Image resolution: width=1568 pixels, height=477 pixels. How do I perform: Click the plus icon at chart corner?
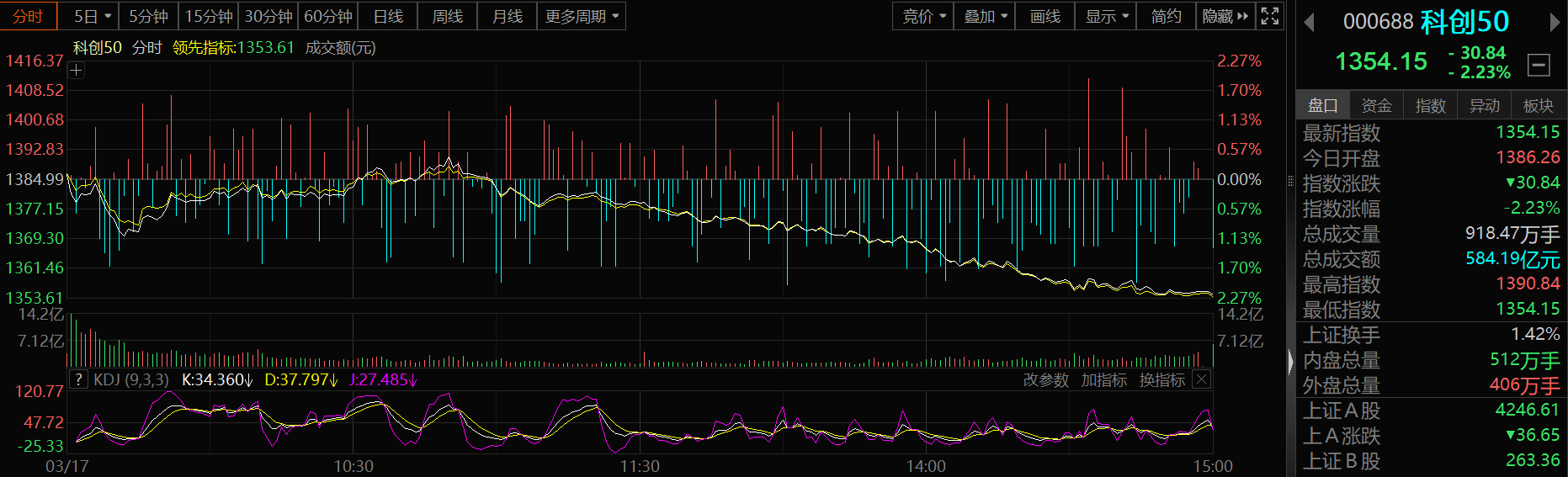pyautogui.click(x=76, y=71)
